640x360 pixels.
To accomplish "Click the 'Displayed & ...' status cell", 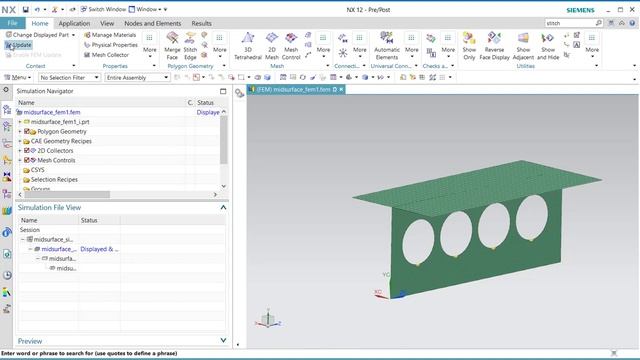I will coord(99,249).
